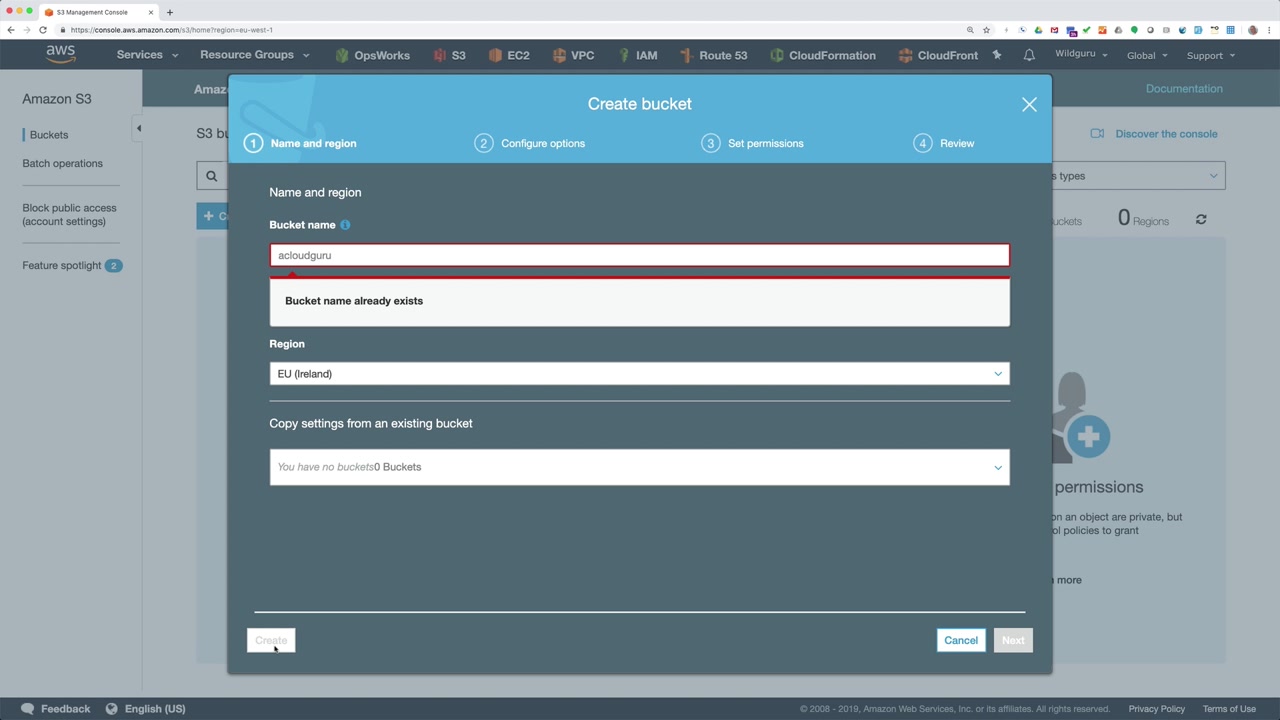This screenshot has width=1280, height=720.
Task: Expand the Support menu
Action: [1211, 55]
